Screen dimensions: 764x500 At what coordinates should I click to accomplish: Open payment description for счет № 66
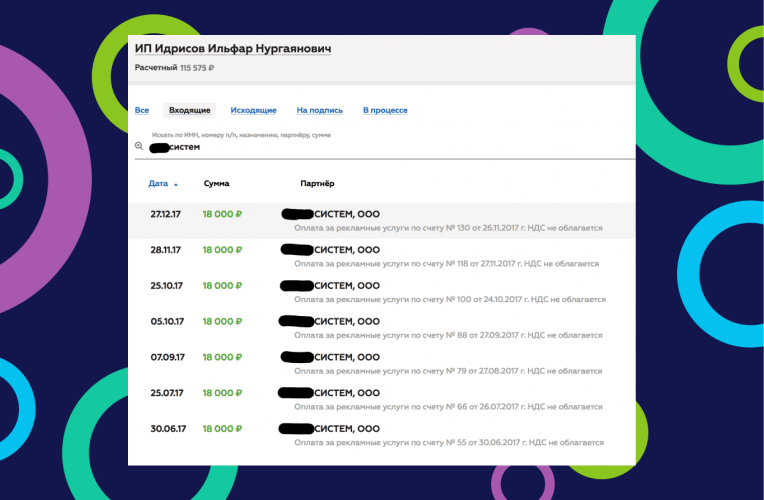448,406
